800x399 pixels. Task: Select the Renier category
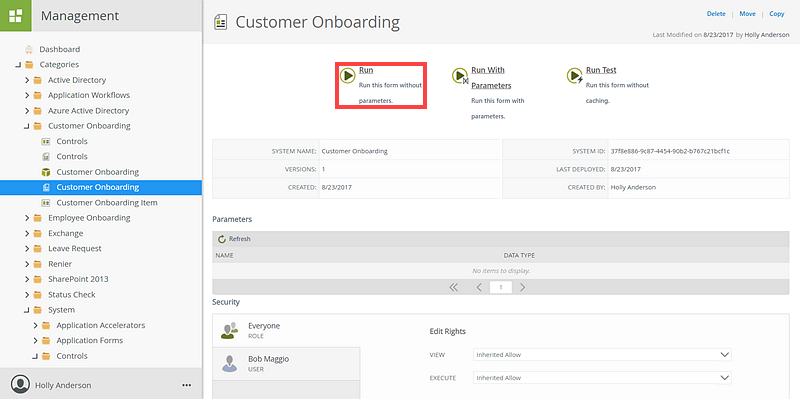click(x=60, y=264)
